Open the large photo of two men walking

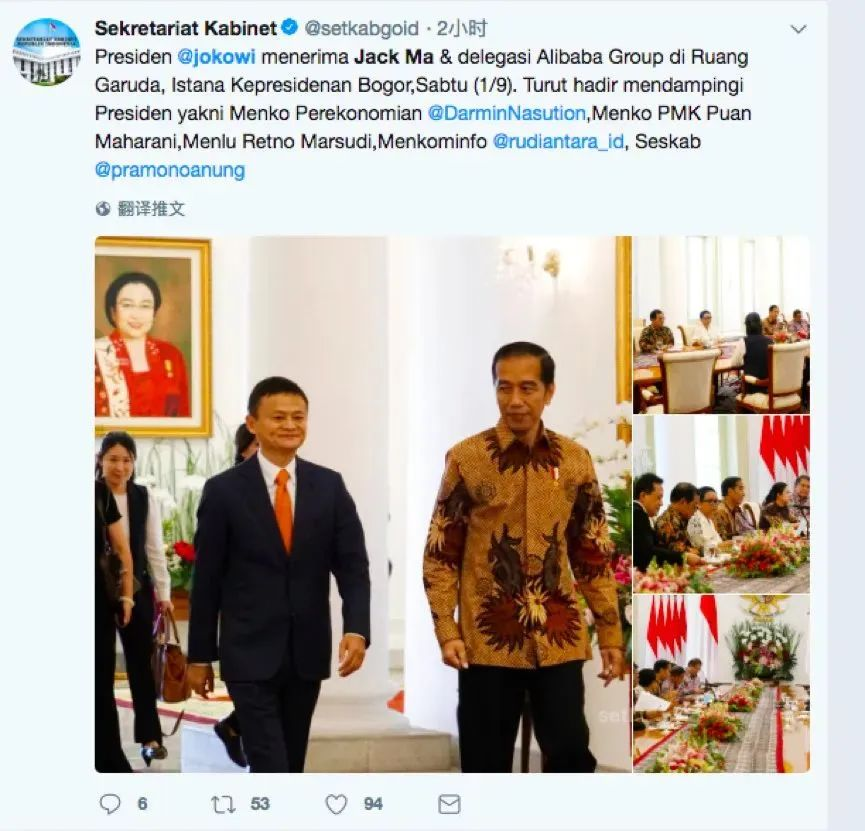pyautogui.click(x=363, y=504)
